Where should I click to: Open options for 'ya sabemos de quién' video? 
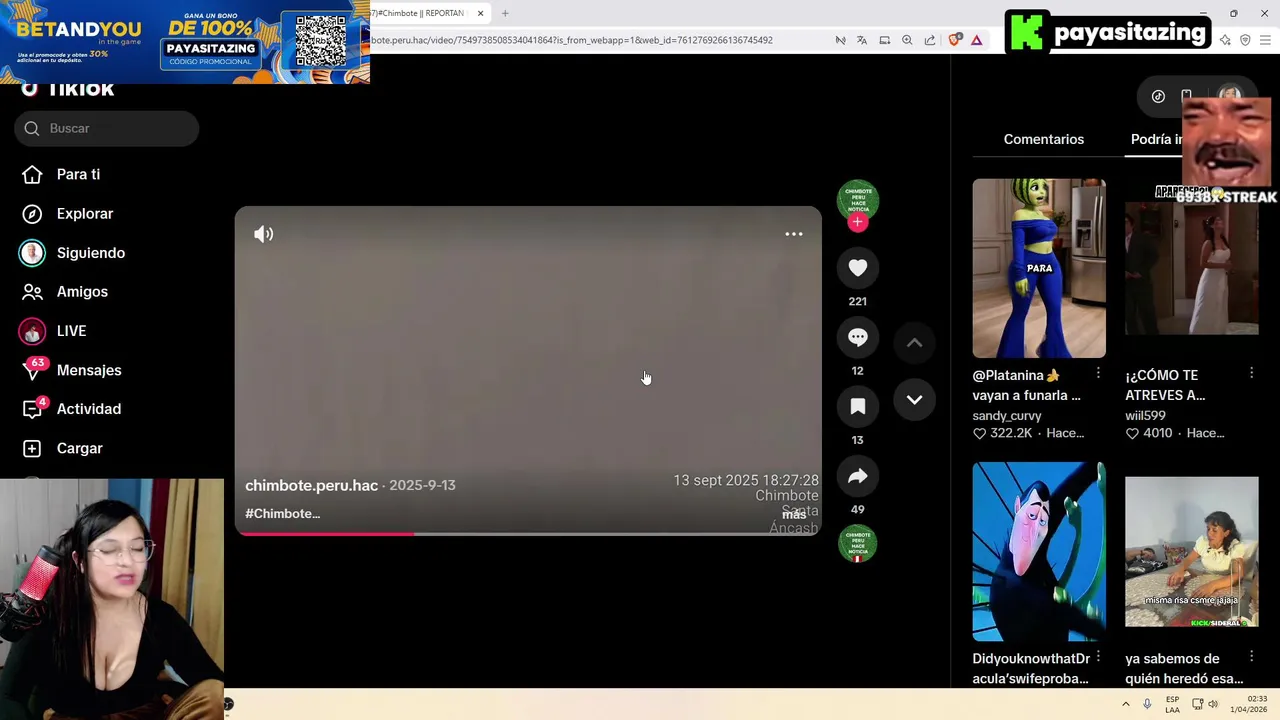click(x=1251, y=657)
